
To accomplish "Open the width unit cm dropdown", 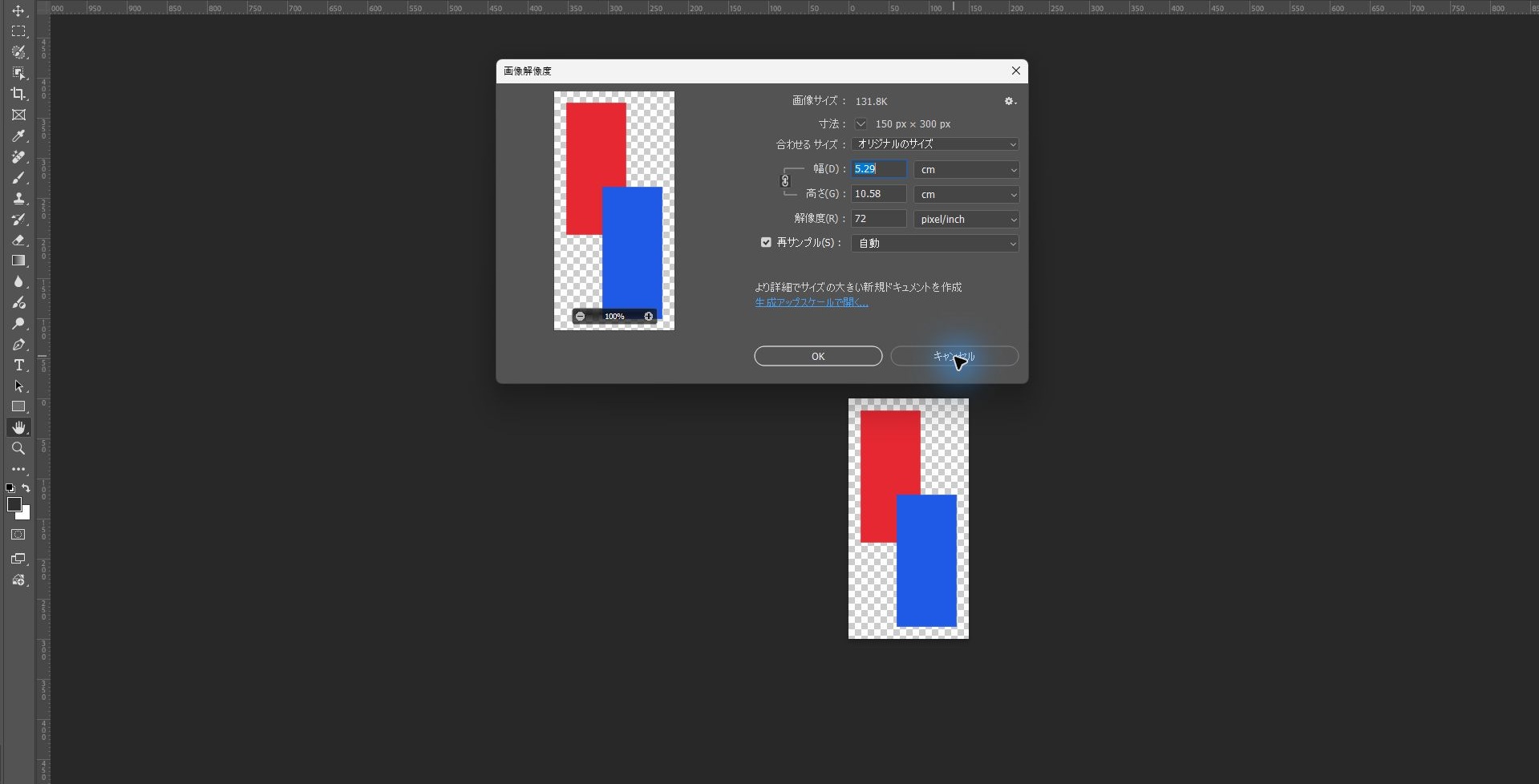I will tap(966, 169).
